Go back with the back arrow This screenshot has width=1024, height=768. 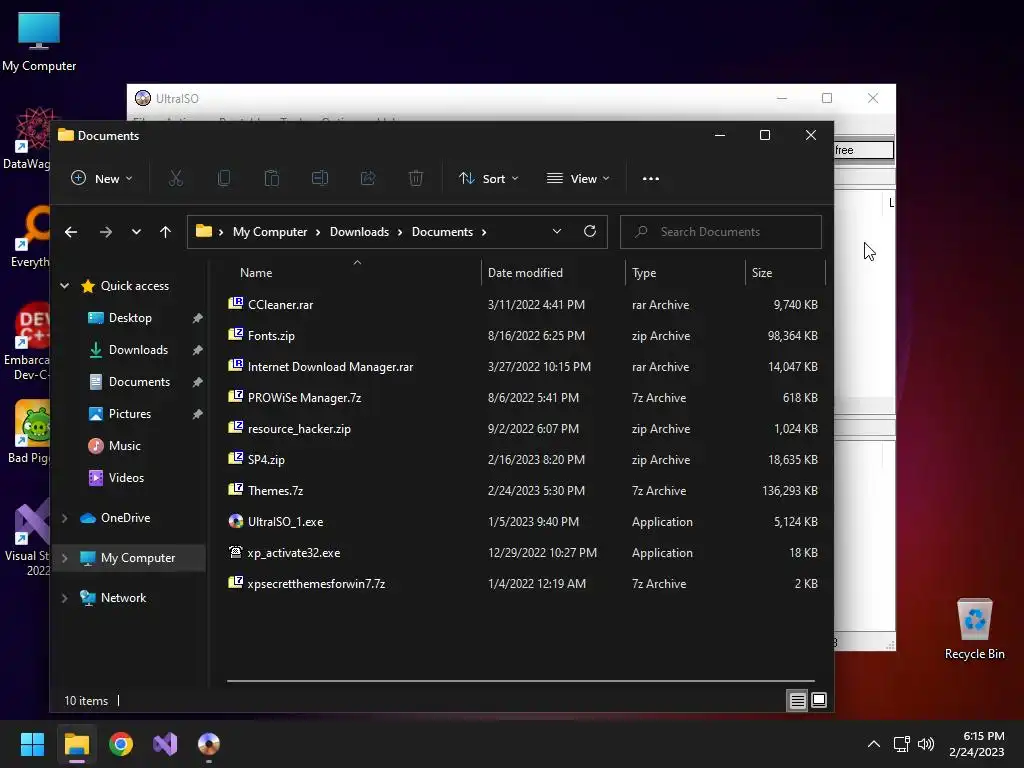[x=71, y=232]
